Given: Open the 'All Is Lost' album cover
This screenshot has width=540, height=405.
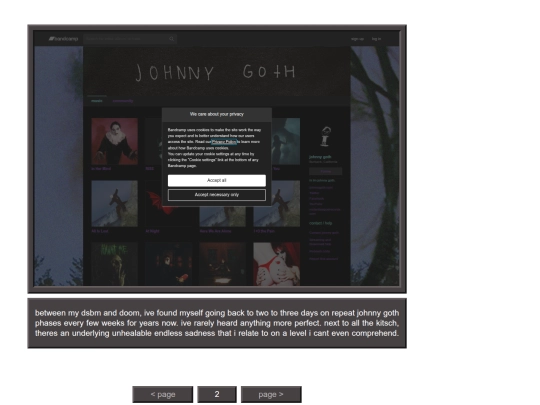Looking at the screenshot, I should coord(115,204).
